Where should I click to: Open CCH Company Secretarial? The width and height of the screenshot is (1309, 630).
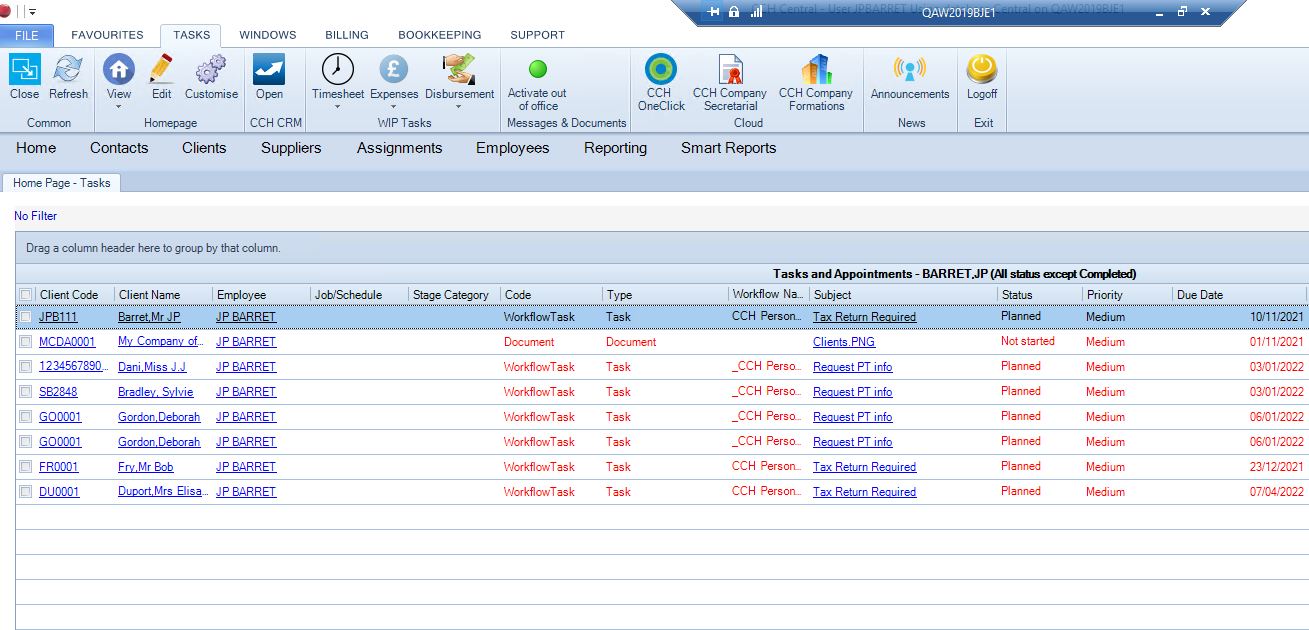[730, 69]
